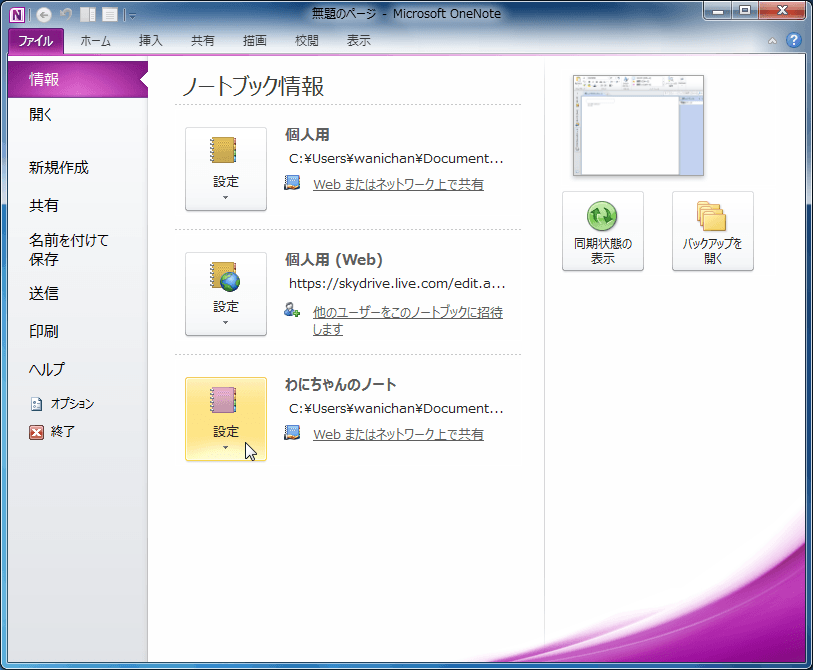Click the OneNote app icon in title bar

[17, 15]
